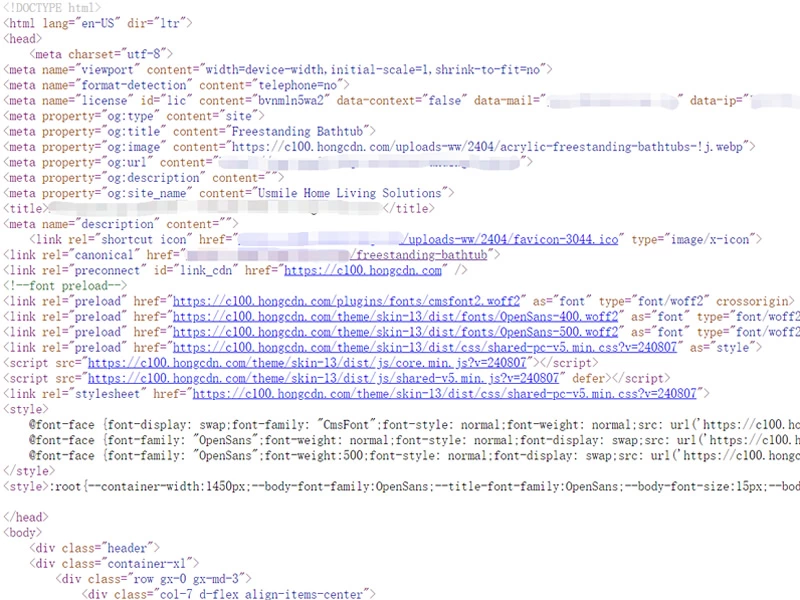Screen dimensions: 800x600
Task: Click the license content value "bvnmln5wa2"
Action: coord(291,101)
